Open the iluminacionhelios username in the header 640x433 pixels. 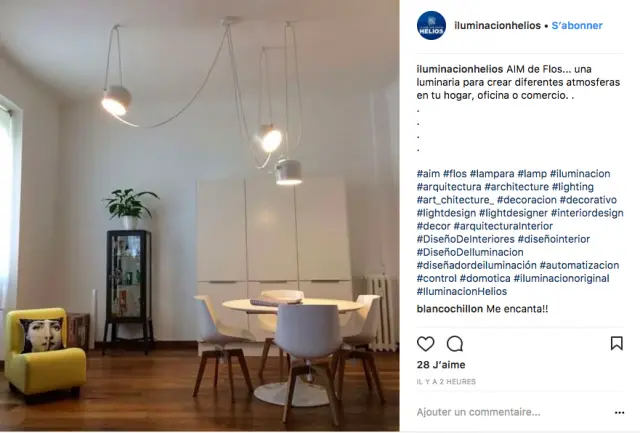pos(497,25)
